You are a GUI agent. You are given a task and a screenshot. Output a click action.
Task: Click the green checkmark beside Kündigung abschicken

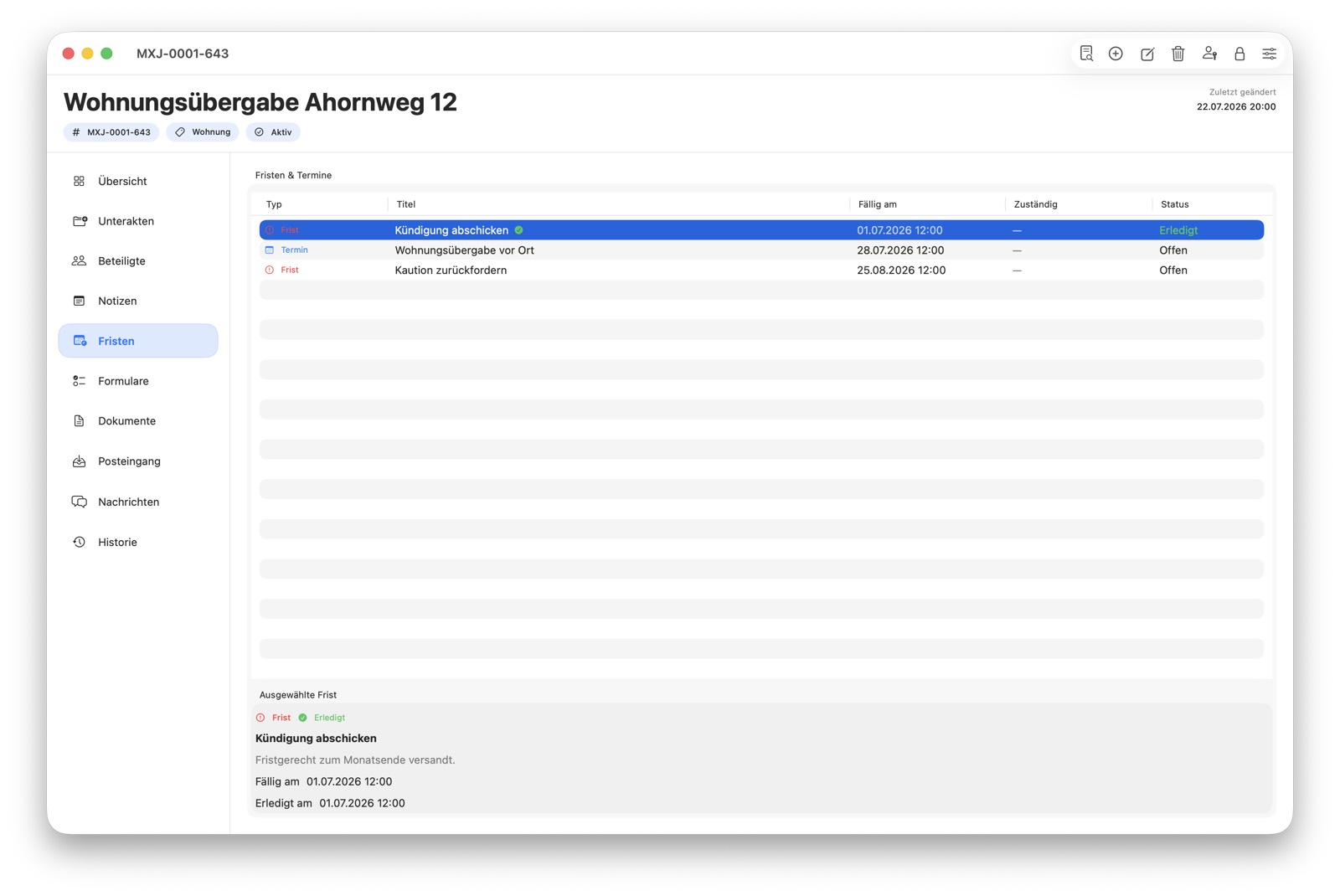coord(518,230)
